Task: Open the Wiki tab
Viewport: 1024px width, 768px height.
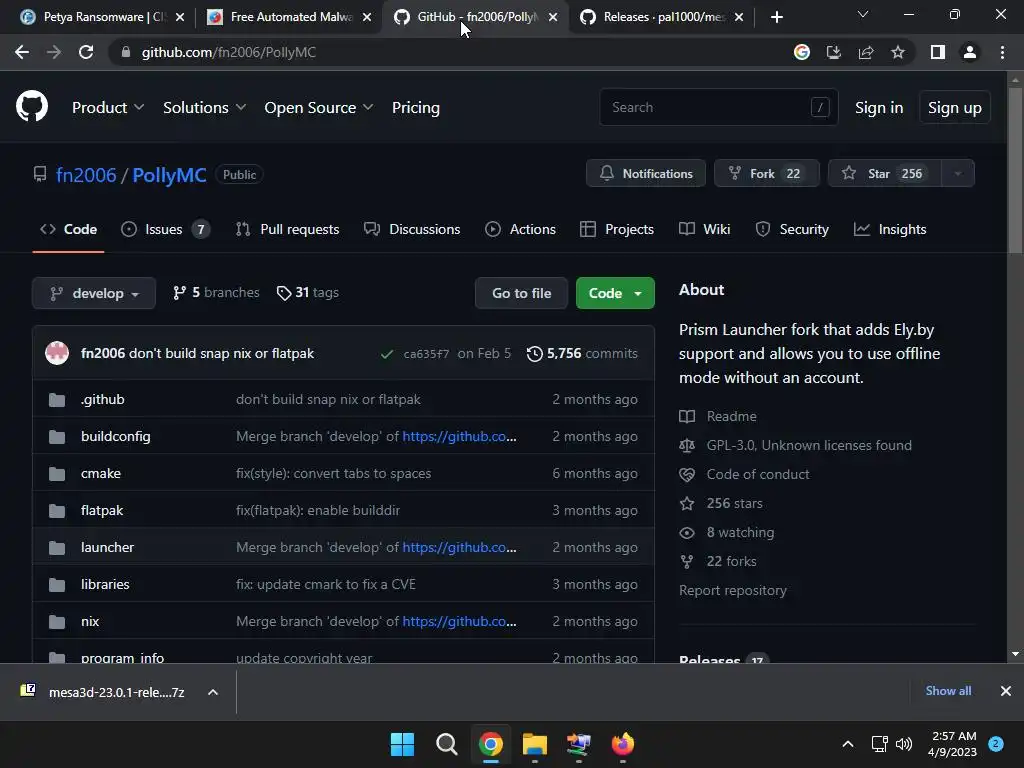Action: 705,229
